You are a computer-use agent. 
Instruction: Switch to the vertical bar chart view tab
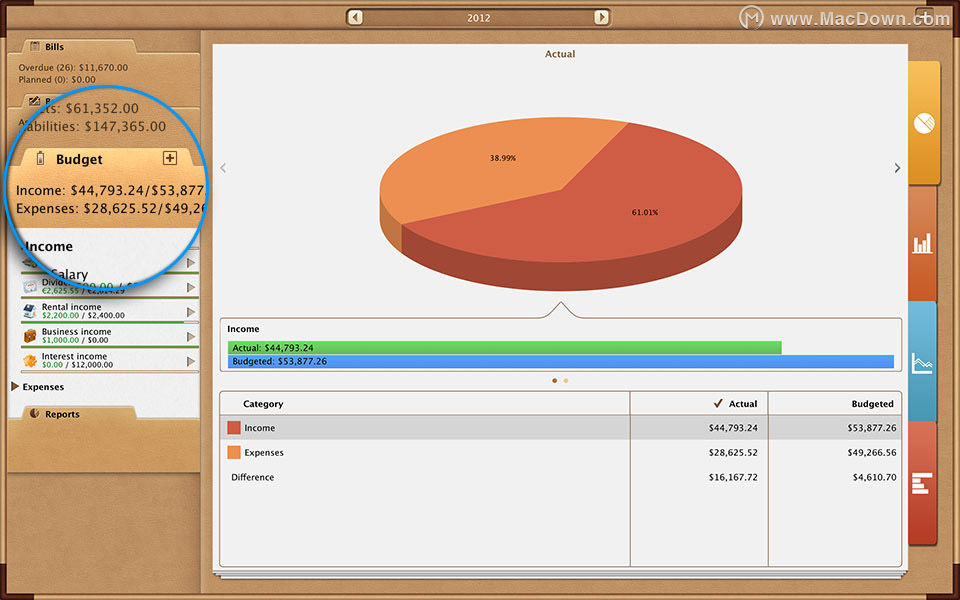[922, 243]
